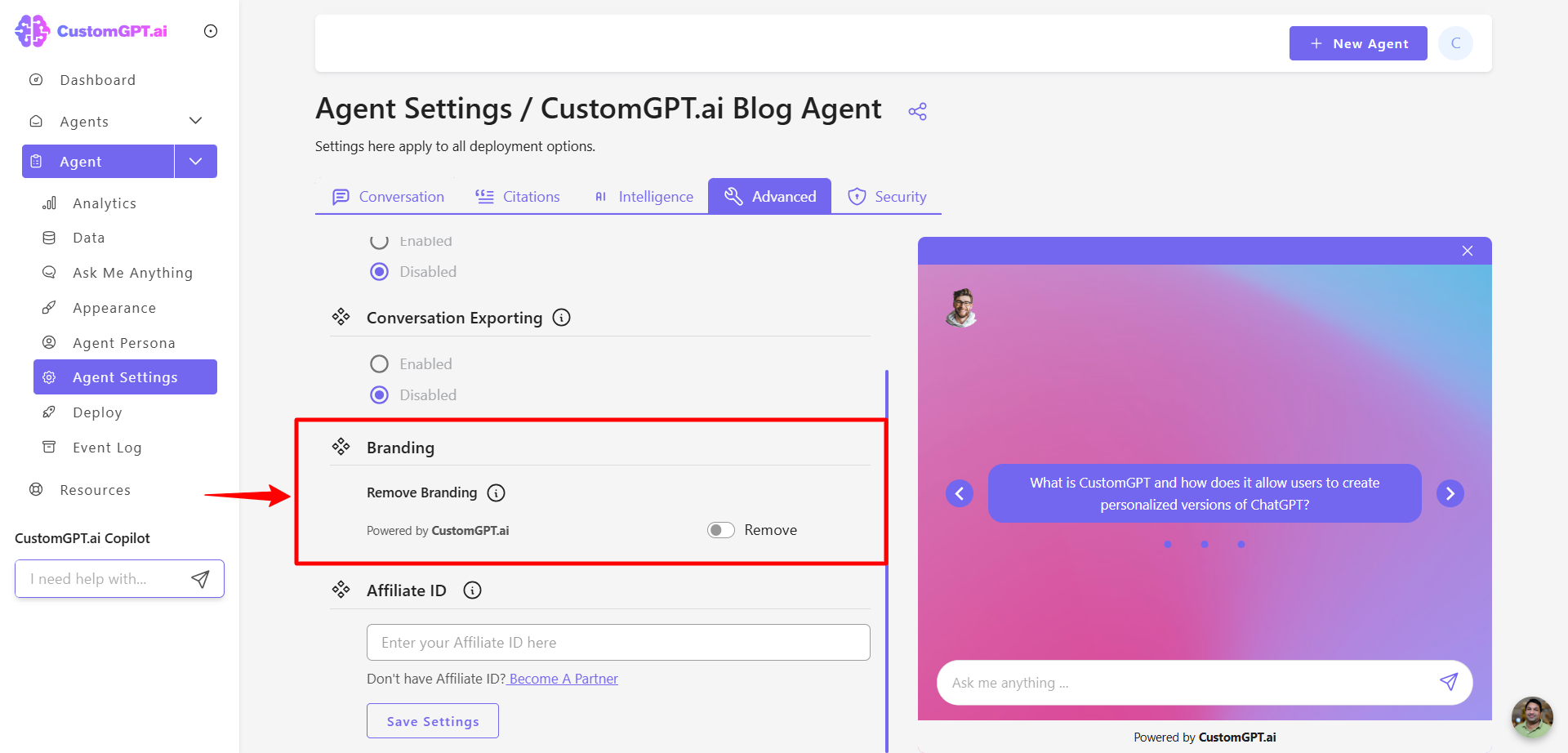
Task: Switch to the Conversation tab
Action: pyautogui.click(x=389, y=197)
